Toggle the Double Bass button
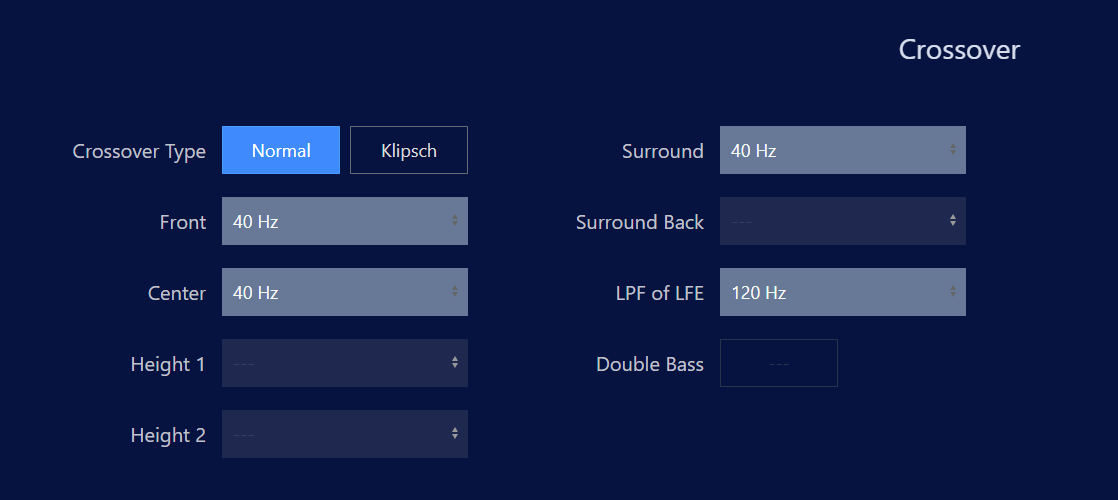This screenshot has width=1118, height=500. point(778,363)
